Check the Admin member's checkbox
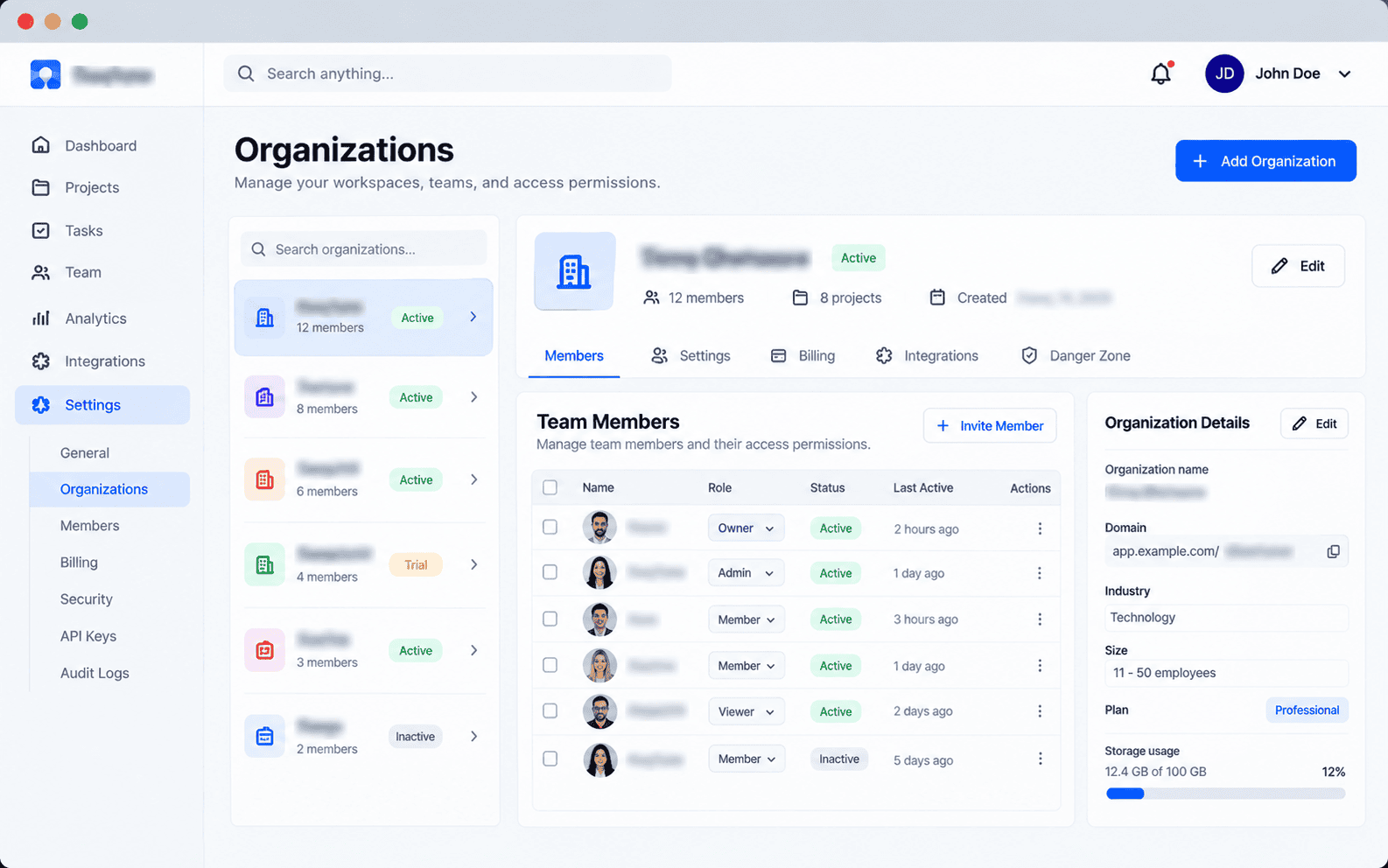Screen dimensions: 1388x868 550,572
